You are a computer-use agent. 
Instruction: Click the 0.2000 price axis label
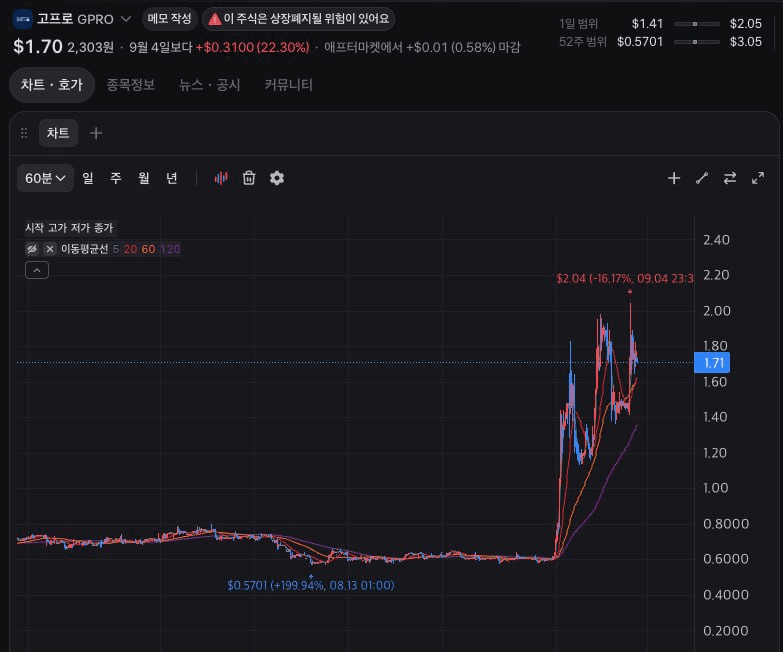726,631
